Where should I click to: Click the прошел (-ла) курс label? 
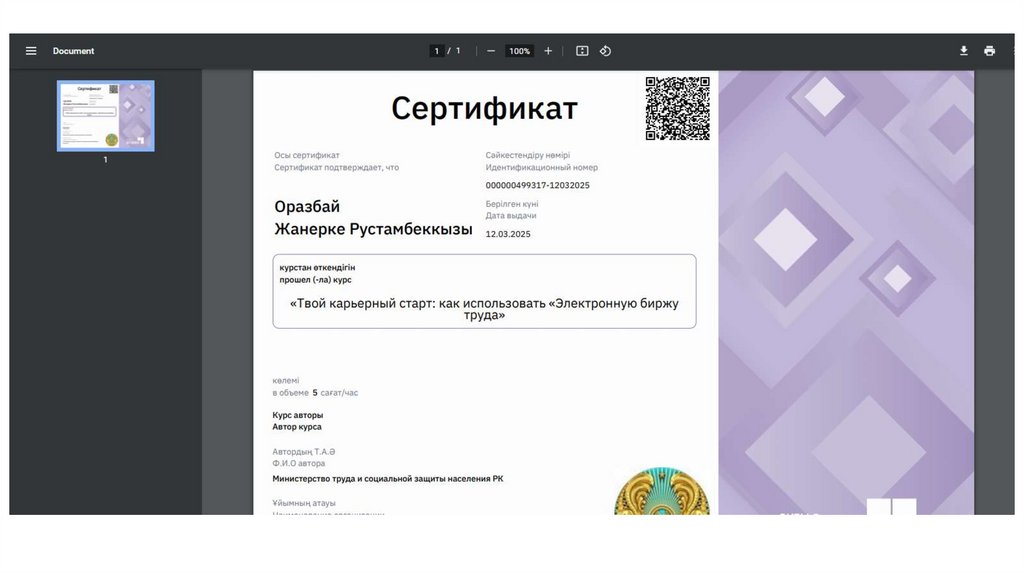click(x=315, y=279)
